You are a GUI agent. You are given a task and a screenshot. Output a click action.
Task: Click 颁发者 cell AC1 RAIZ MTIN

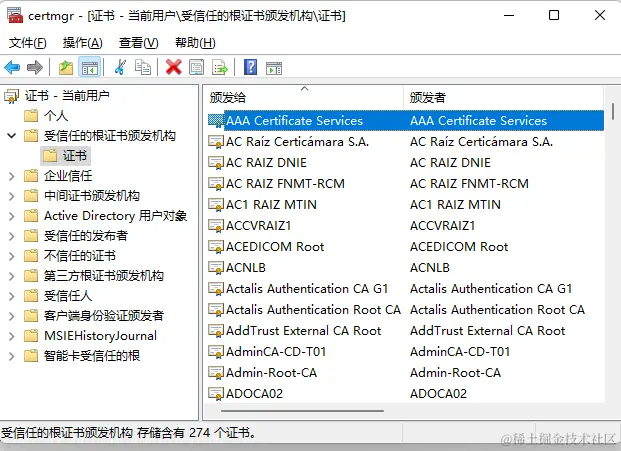pos(455,205)
